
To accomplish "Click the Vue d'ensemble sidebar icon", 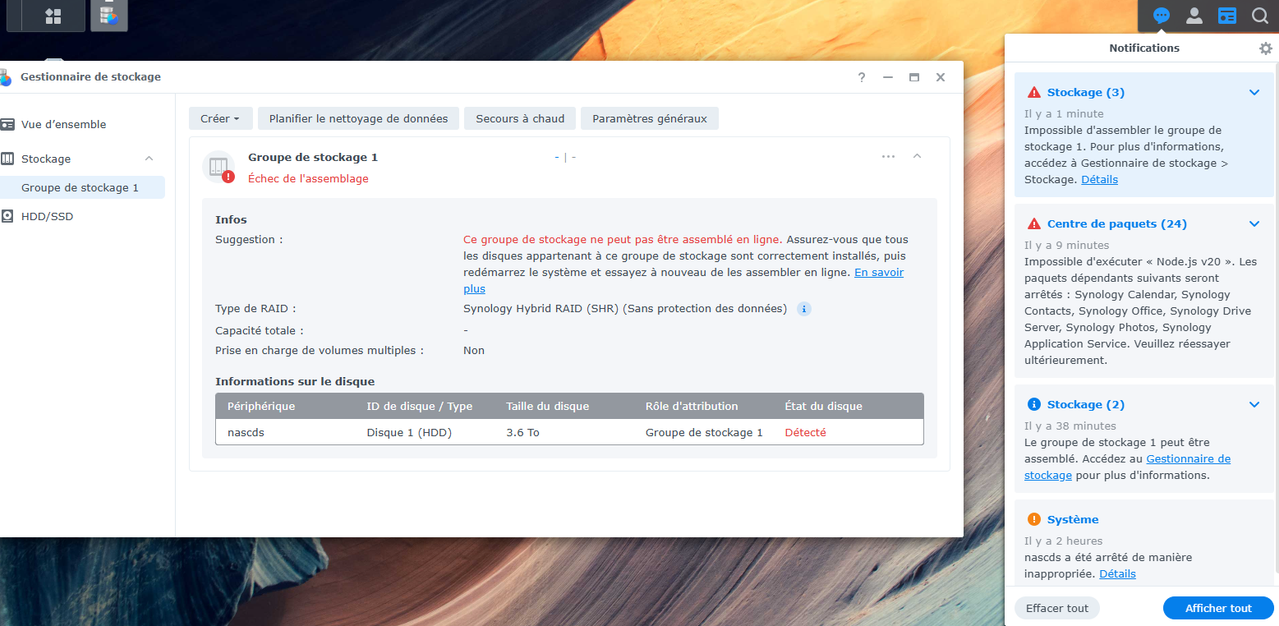I will click(x=7, y=124).
